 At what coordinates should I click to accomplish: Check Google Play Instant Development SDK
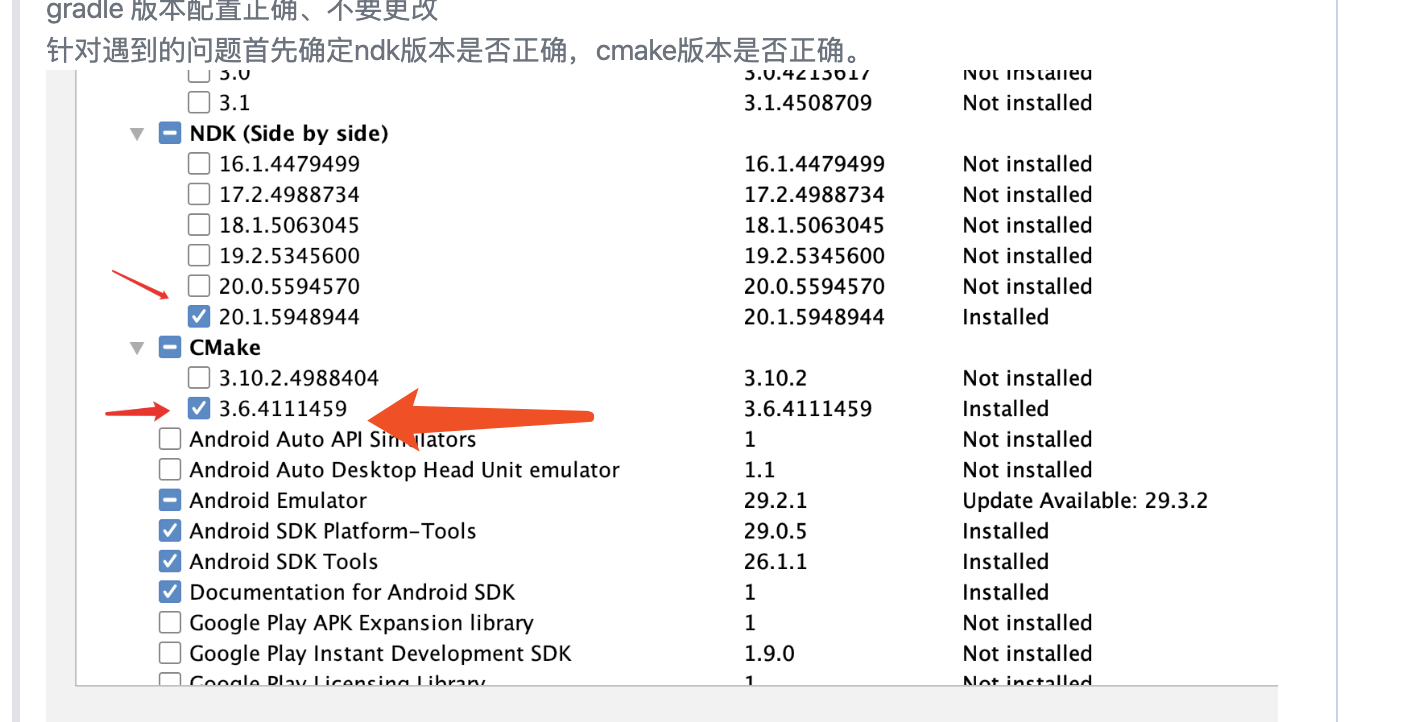(170, 653)
